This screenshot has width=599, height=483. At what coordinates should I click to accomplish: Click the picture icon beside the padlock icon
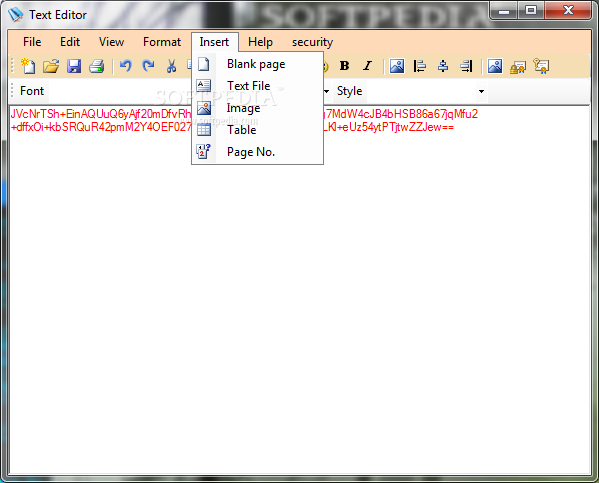[495, 66]
